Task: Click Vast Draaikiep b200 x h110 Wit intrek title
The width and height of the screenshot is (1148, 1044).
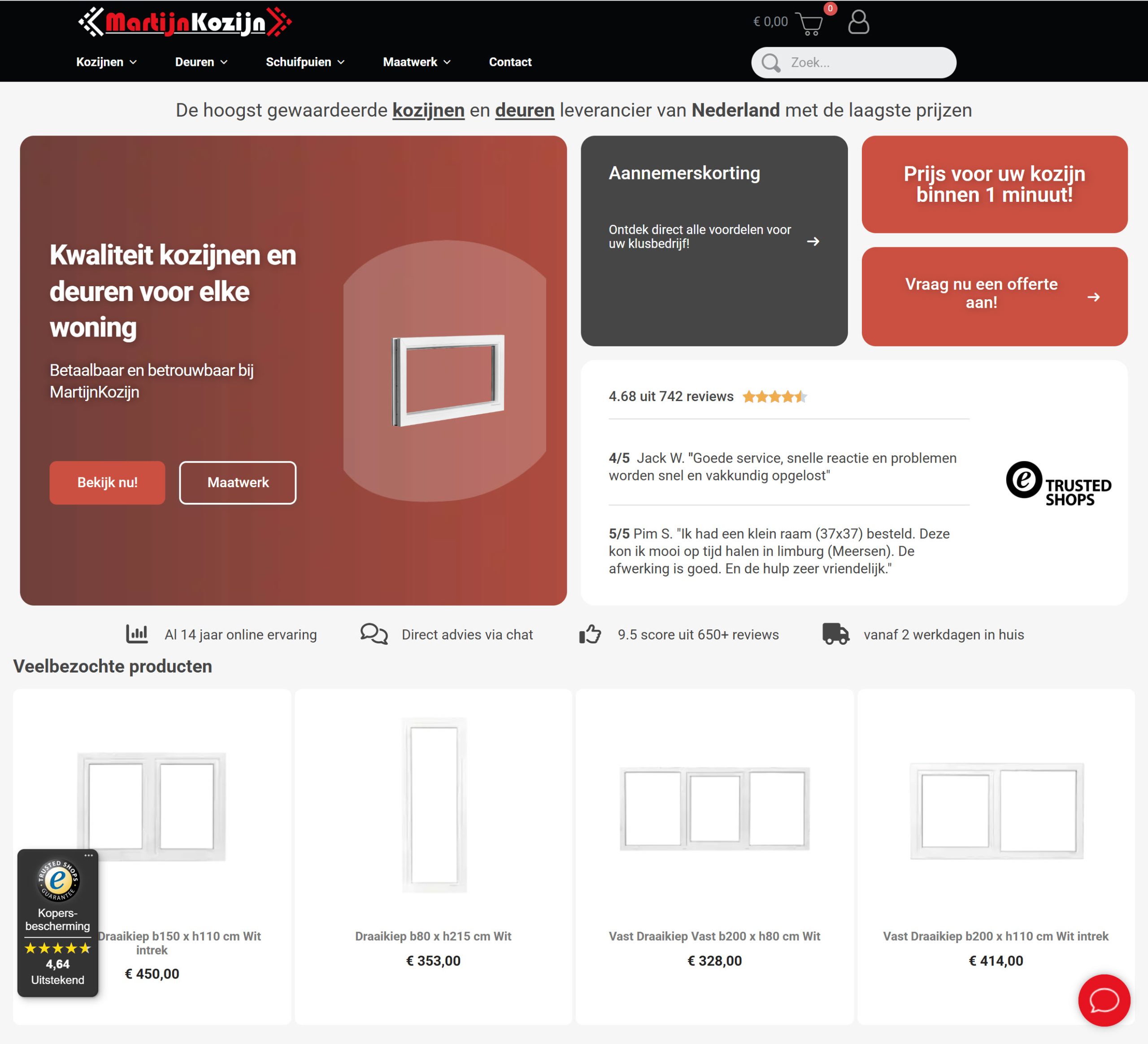Action: click(996, 936)
